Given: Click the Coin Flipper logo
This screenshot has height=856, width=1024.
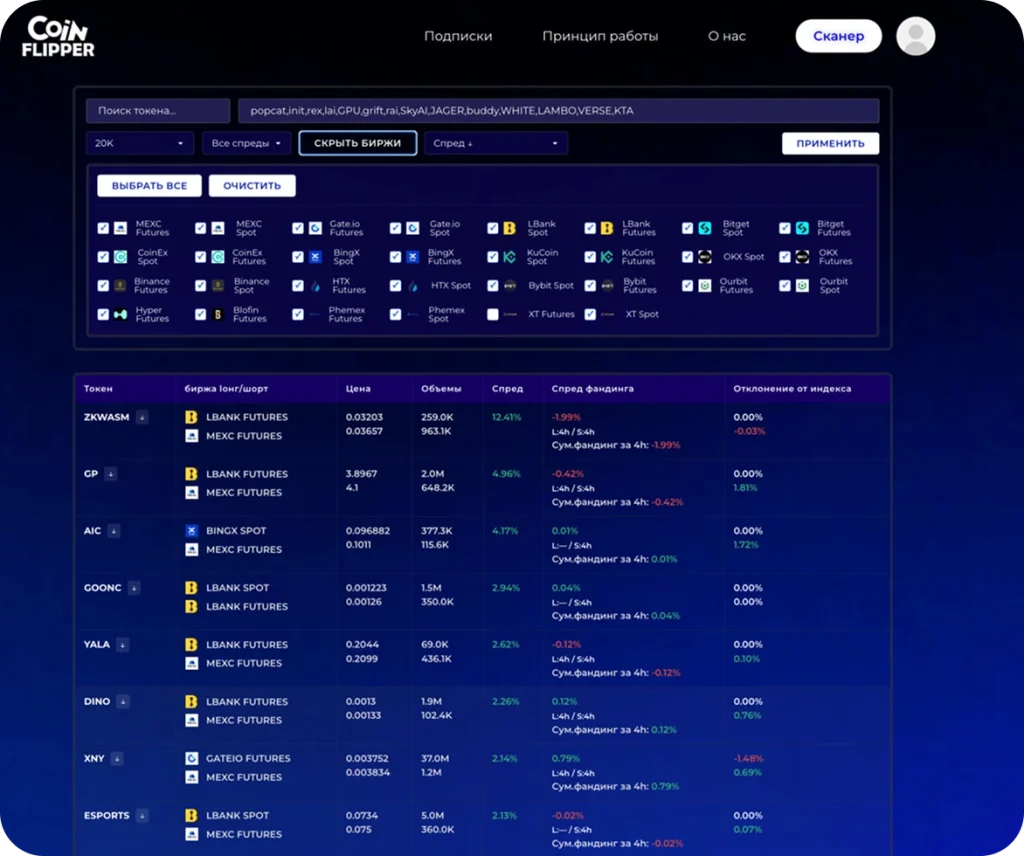Looking at the screenshot, I should pyautogui.click(x=58, y=37).
